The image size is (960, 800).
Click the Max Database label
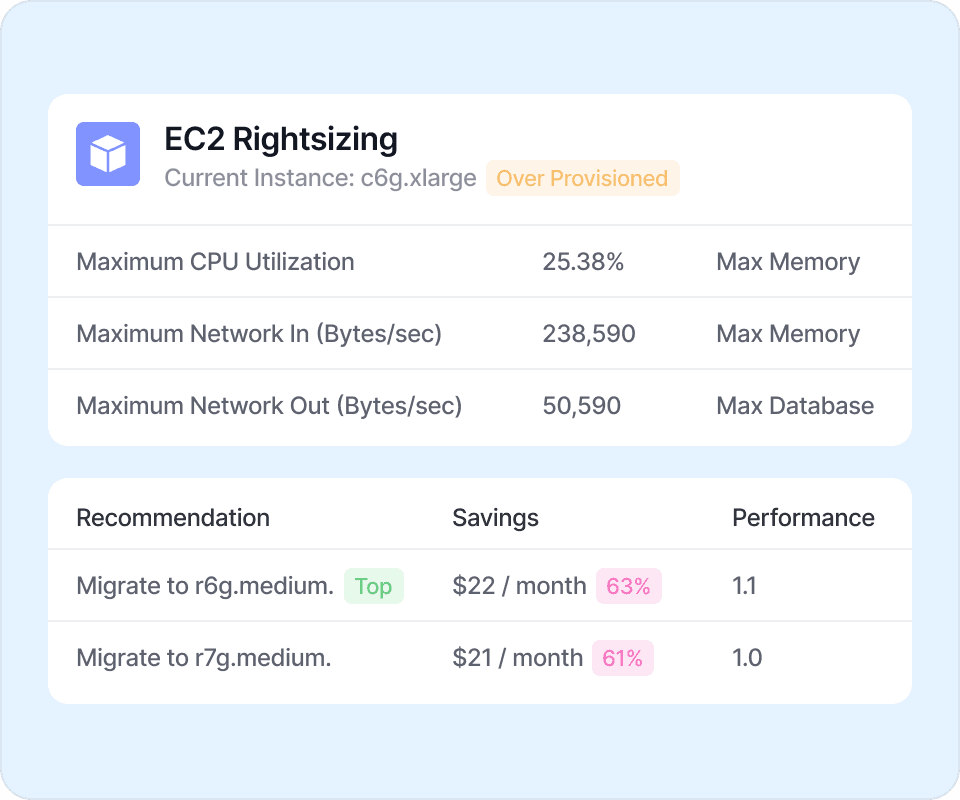pyautogui.click(x=795, y=406)
